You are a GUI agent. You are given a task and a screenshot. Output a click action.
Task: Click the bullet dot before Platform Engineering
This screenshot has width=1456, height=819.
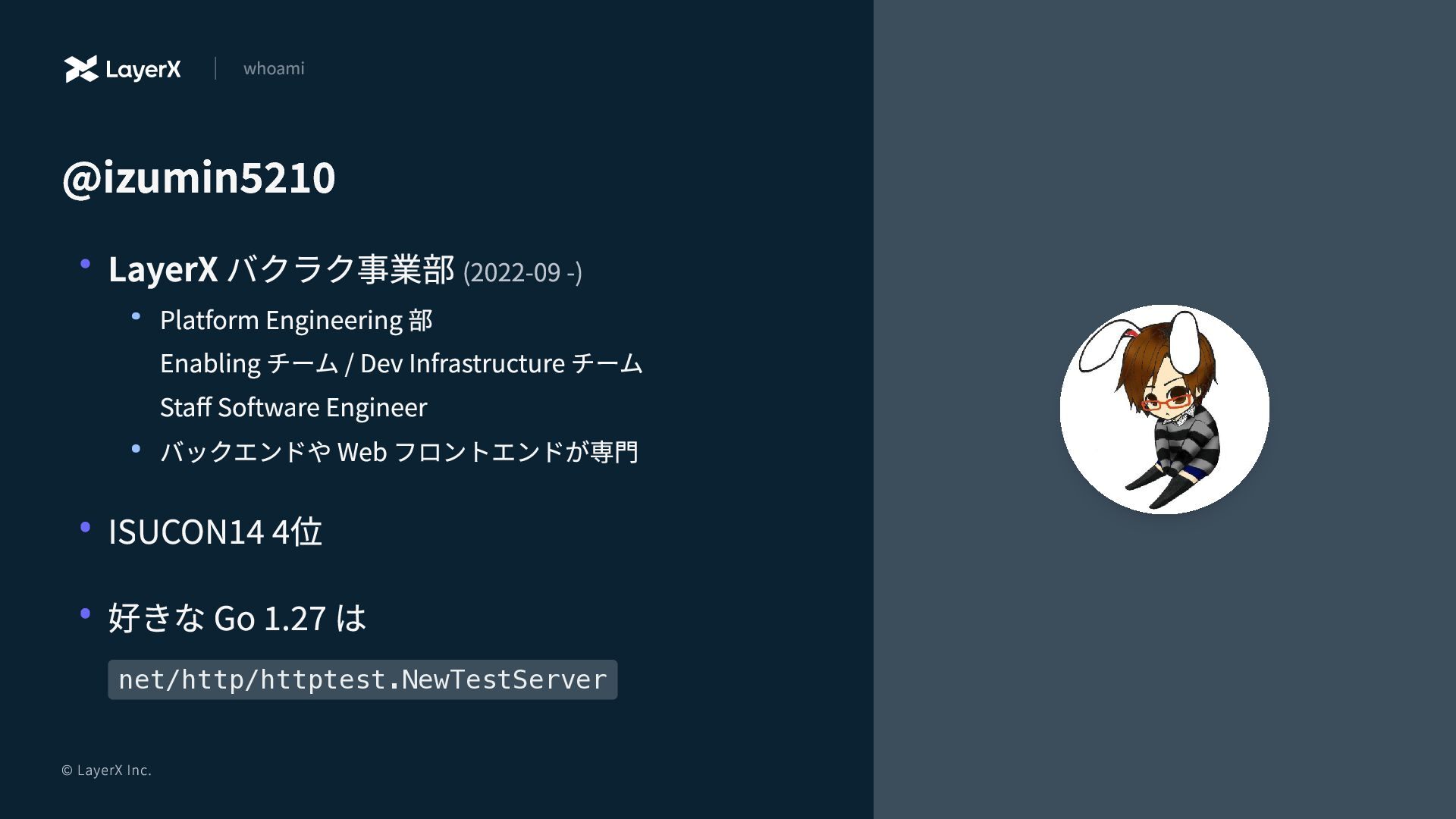[x=136, y=316]
